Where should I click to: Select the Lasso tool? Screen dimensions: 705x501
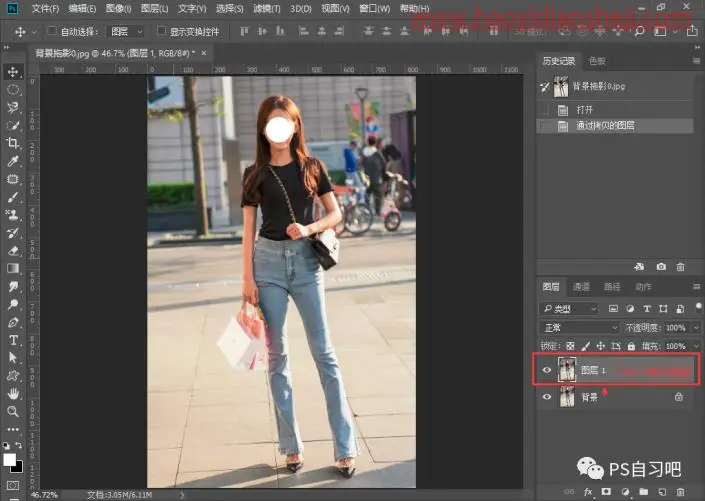coord(13,107)
